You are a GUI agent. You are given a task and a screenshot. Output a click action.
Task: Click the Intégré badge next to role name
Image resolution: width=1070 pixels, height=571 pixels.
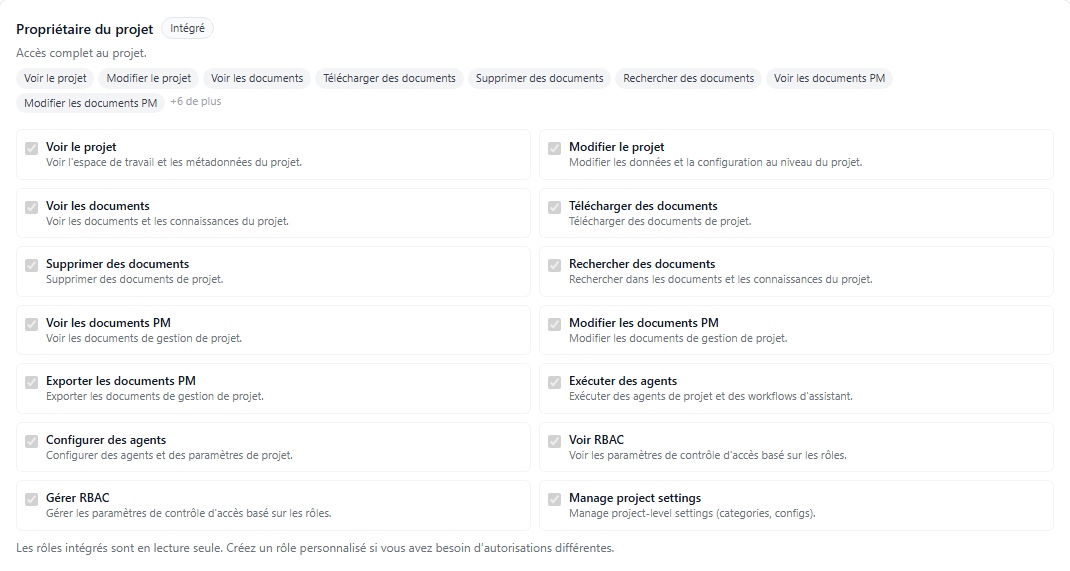tap(187, 29)
